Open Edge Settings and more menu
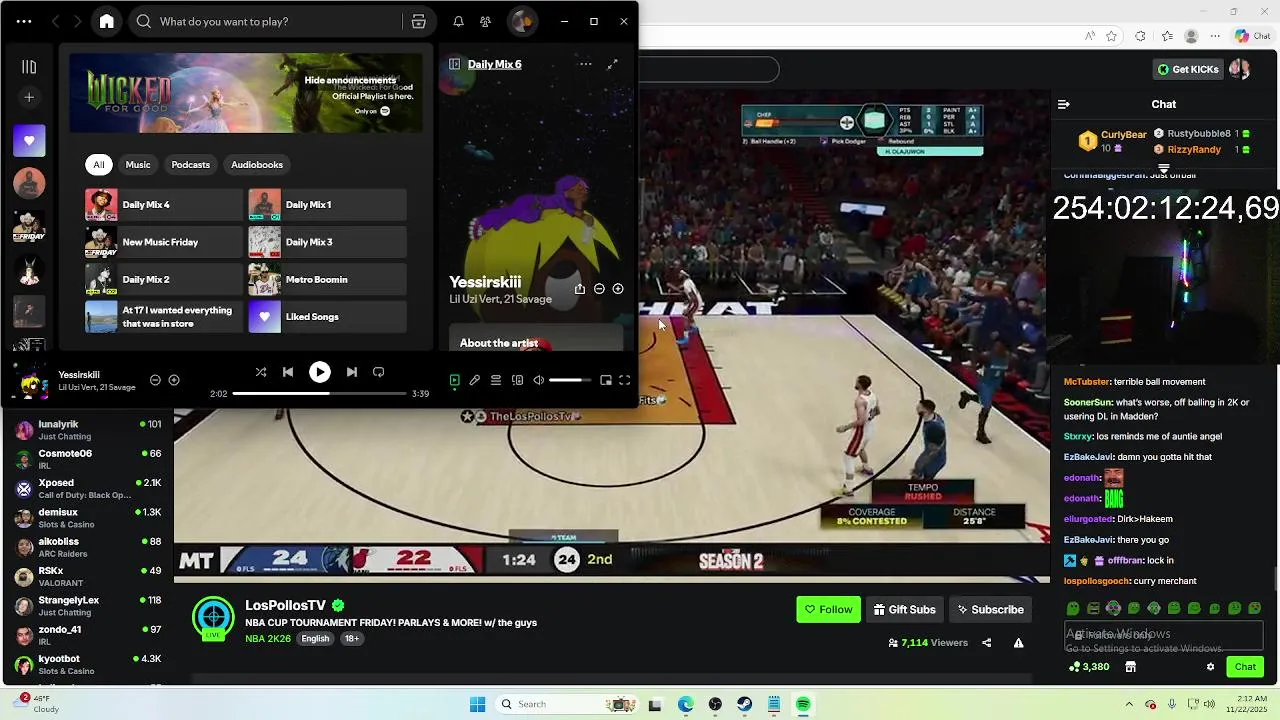1280x720 pixels. click(x=1216, y=36)
